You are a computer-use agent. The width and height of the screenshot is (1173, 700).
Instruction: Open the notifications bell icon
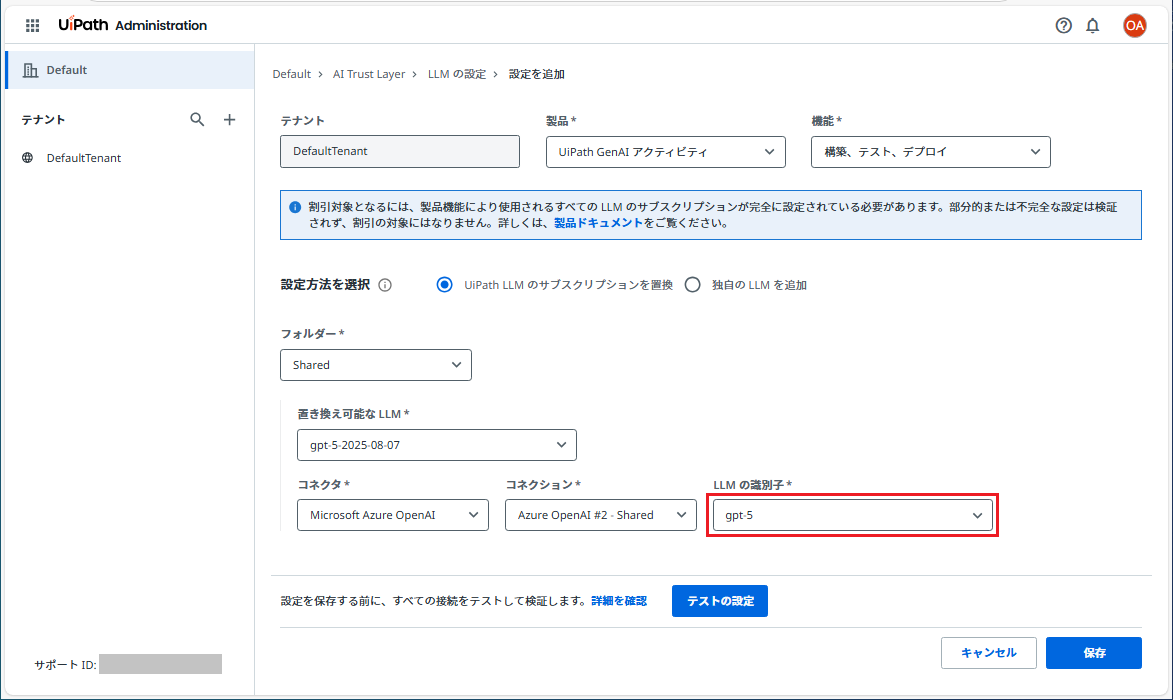pos(1093,25)
